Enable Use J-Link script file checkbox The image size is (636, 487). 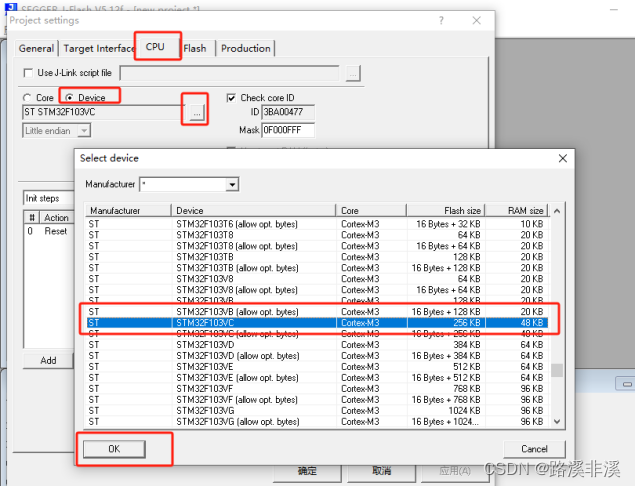pyautogui.click(x=28, y=73)
